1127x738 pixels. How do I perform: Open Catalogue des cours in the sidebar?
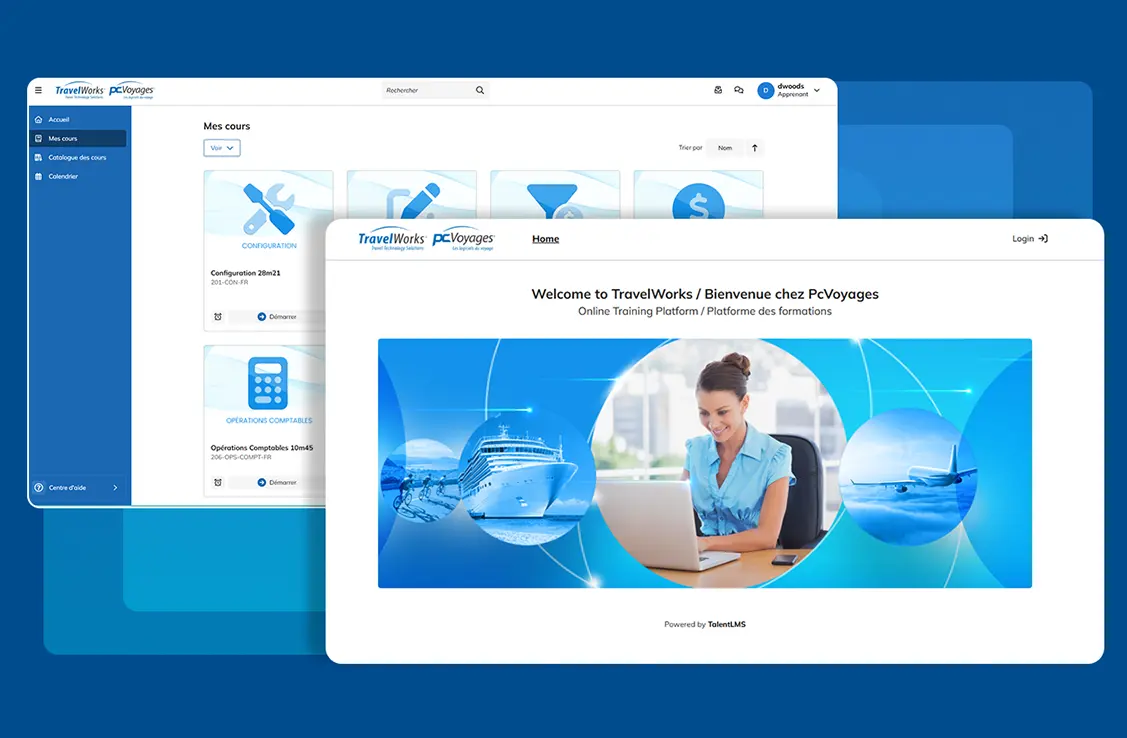[78, 157]
